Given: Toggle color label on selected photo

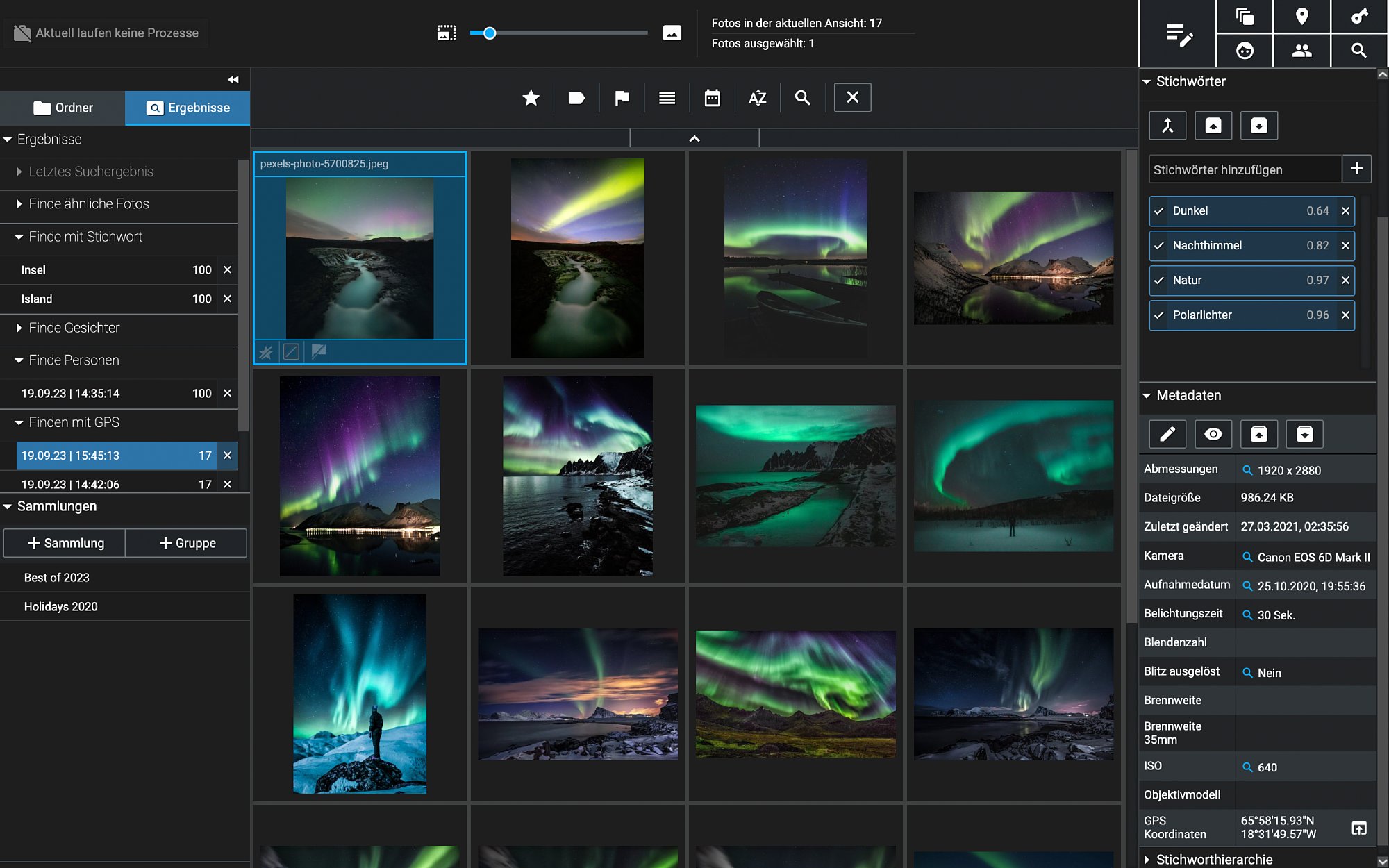Looking at the screenshot, I should pos(292,352).
